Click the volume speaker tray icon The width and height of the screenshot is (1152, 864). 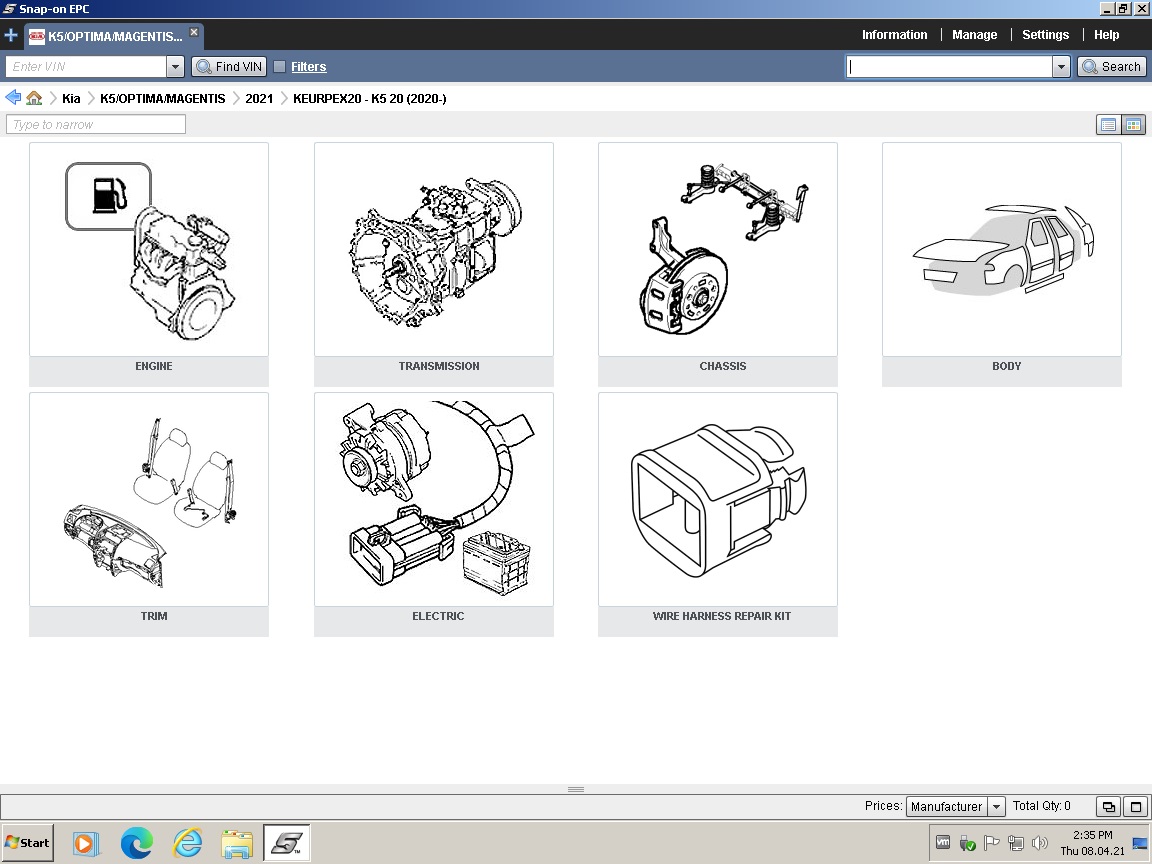click(1040, 843)
